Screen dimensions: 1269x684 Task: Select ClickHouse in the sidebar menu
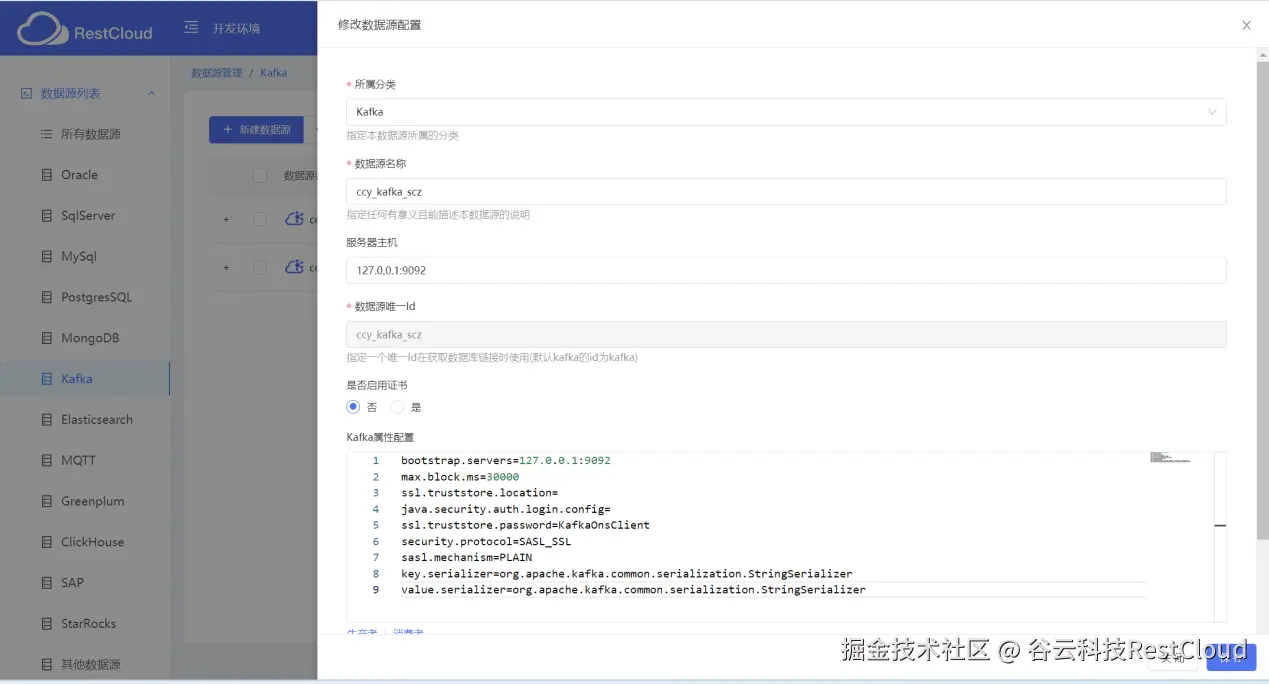point(85,542)
